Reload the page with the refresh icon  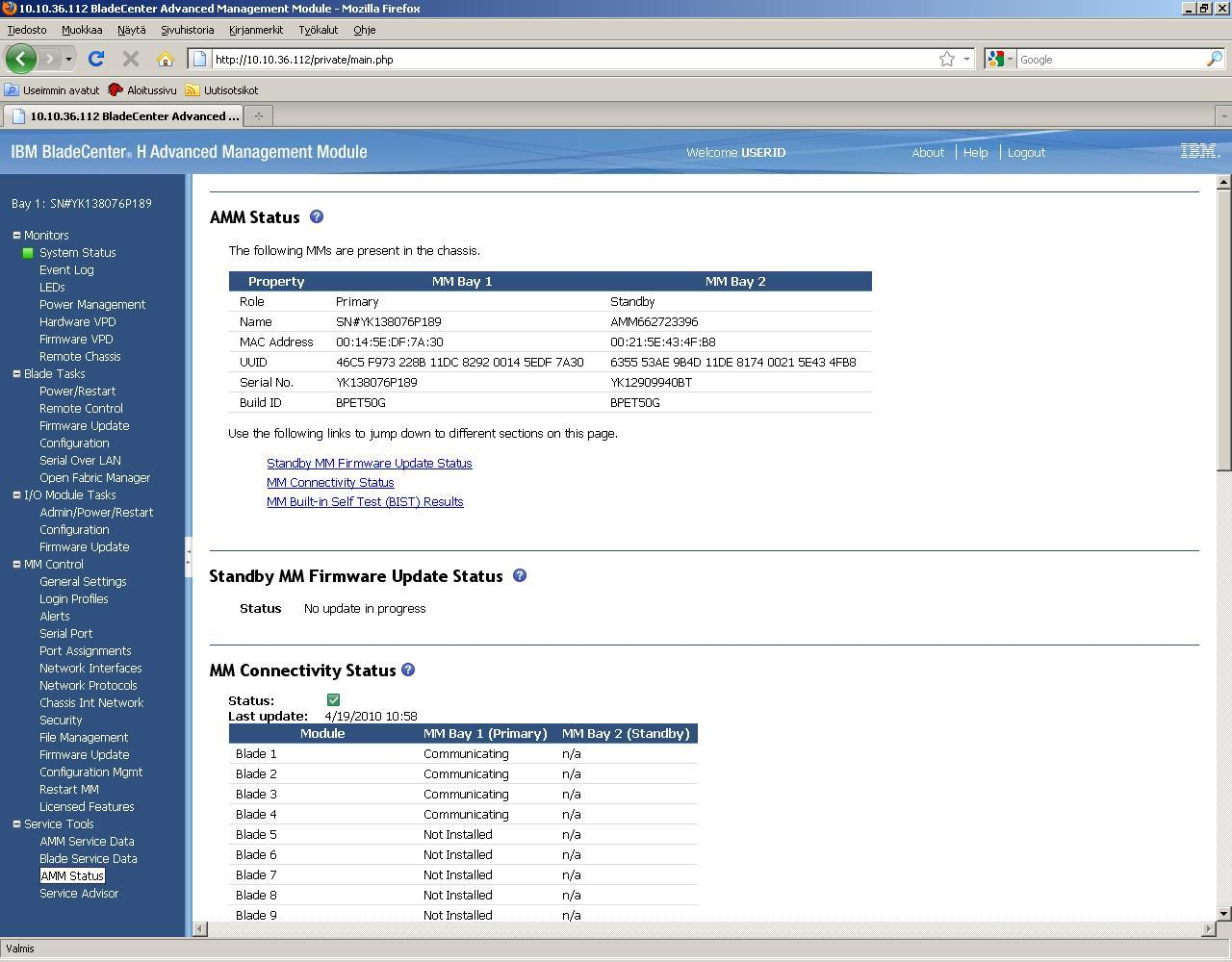point(95,59)
